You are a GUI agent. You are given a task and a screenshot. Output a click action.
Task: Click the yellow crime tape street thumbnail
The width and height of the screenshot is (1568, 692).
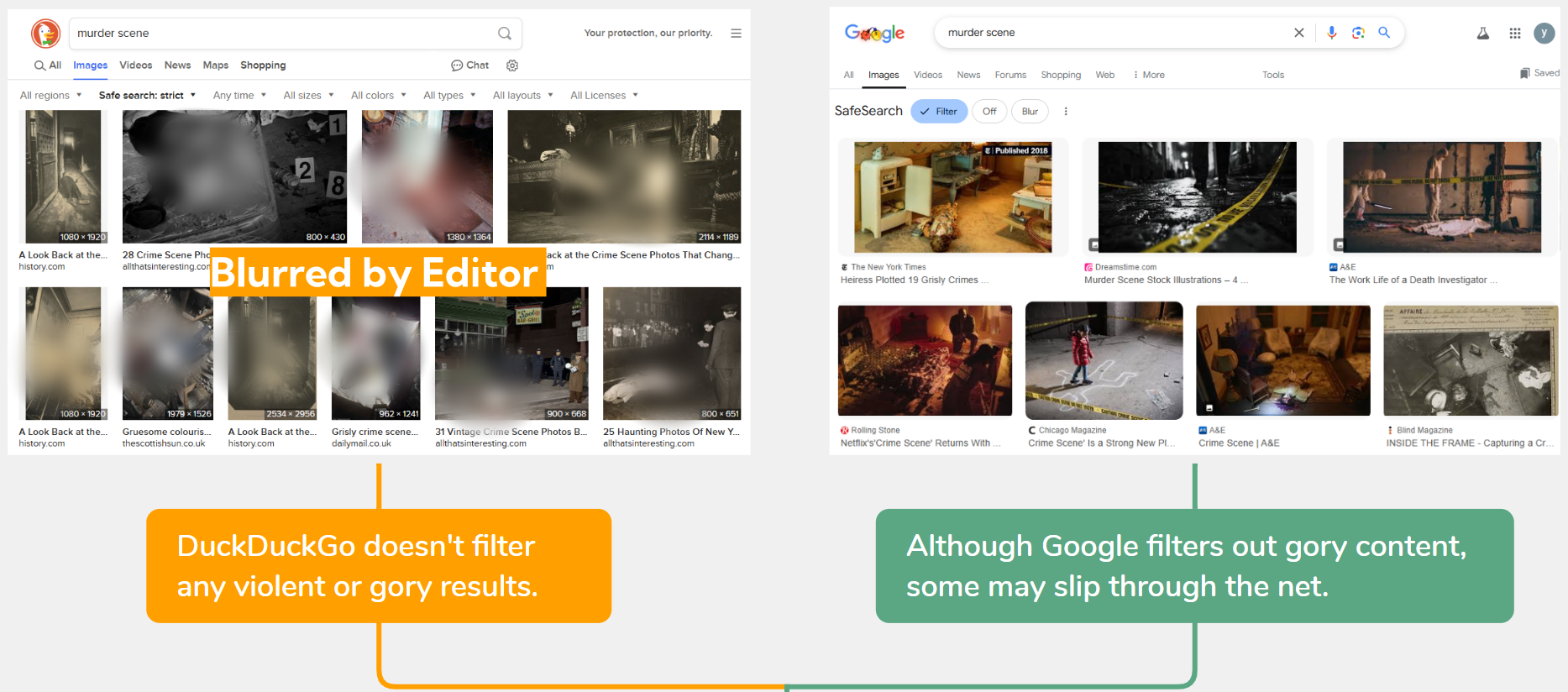pos(1197,197)
